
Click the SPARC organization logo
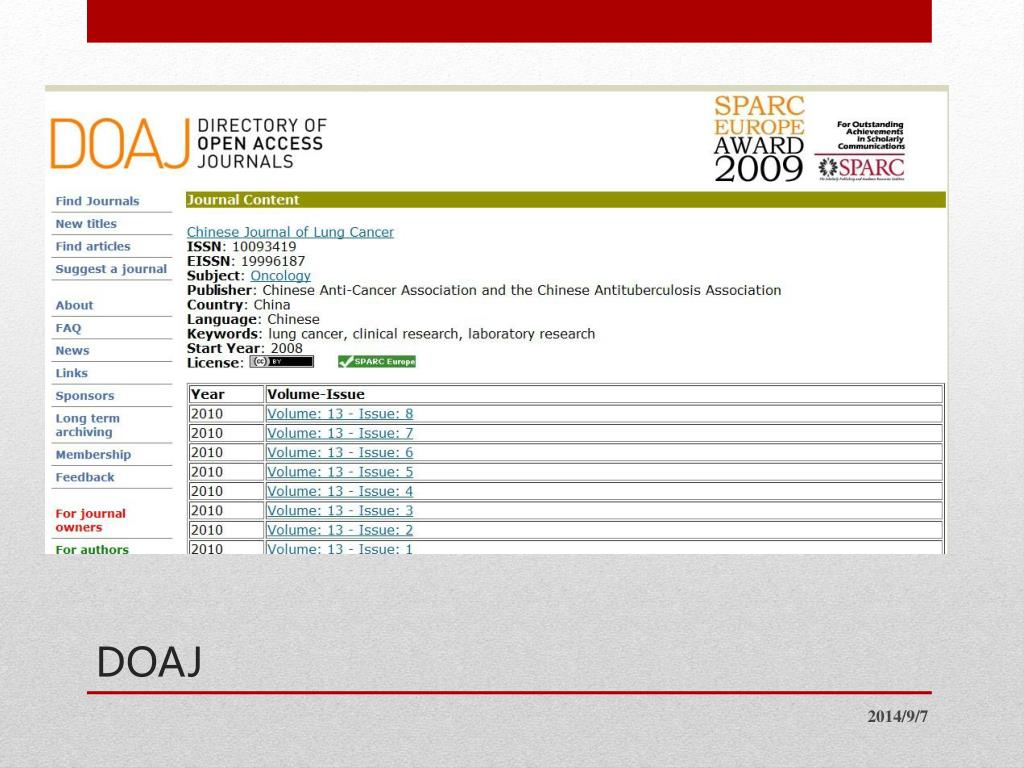[x=861, y=168]
